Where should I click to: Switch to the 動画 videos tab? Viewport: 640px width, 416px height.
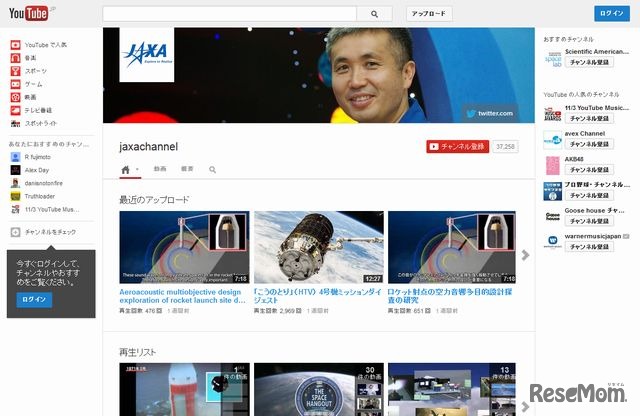coord(160,169)
